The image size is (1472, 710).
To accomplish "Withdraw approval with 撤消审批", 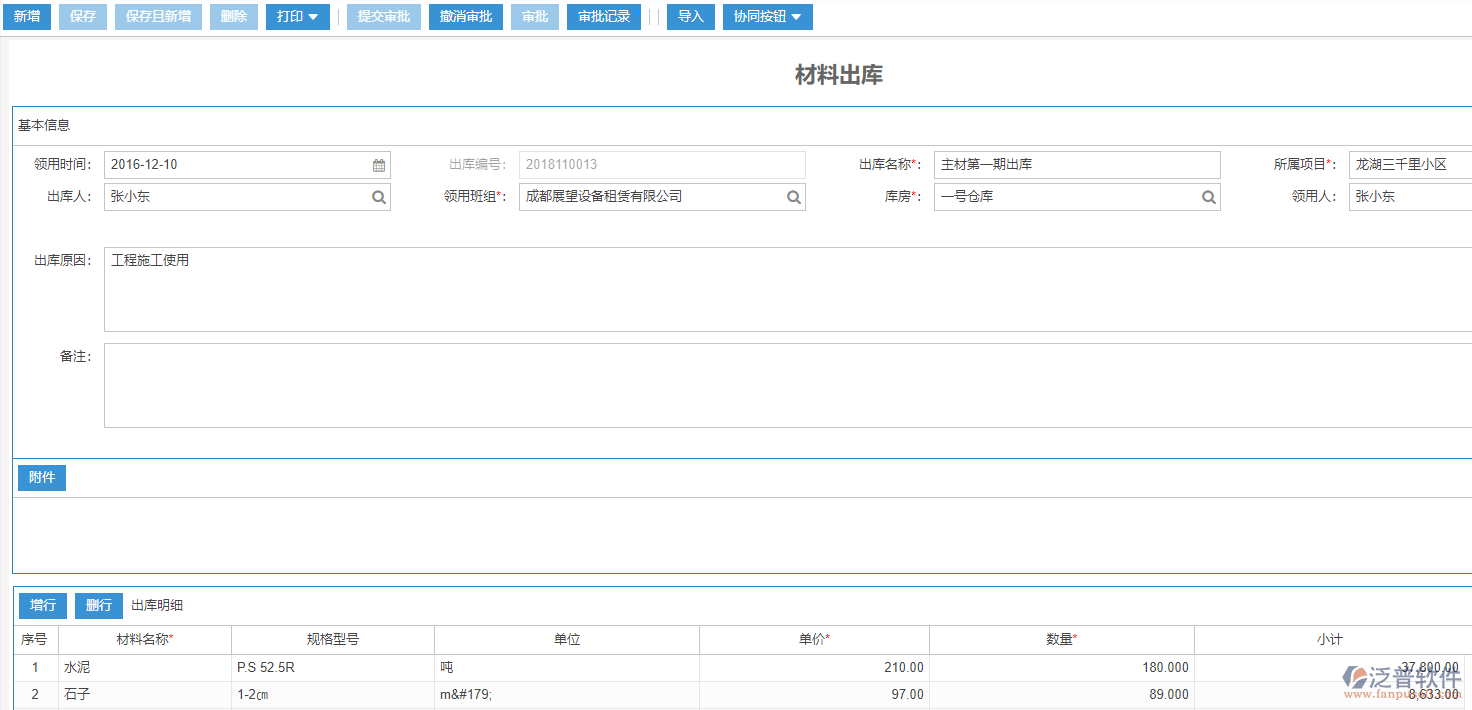I will click(465, 16).
